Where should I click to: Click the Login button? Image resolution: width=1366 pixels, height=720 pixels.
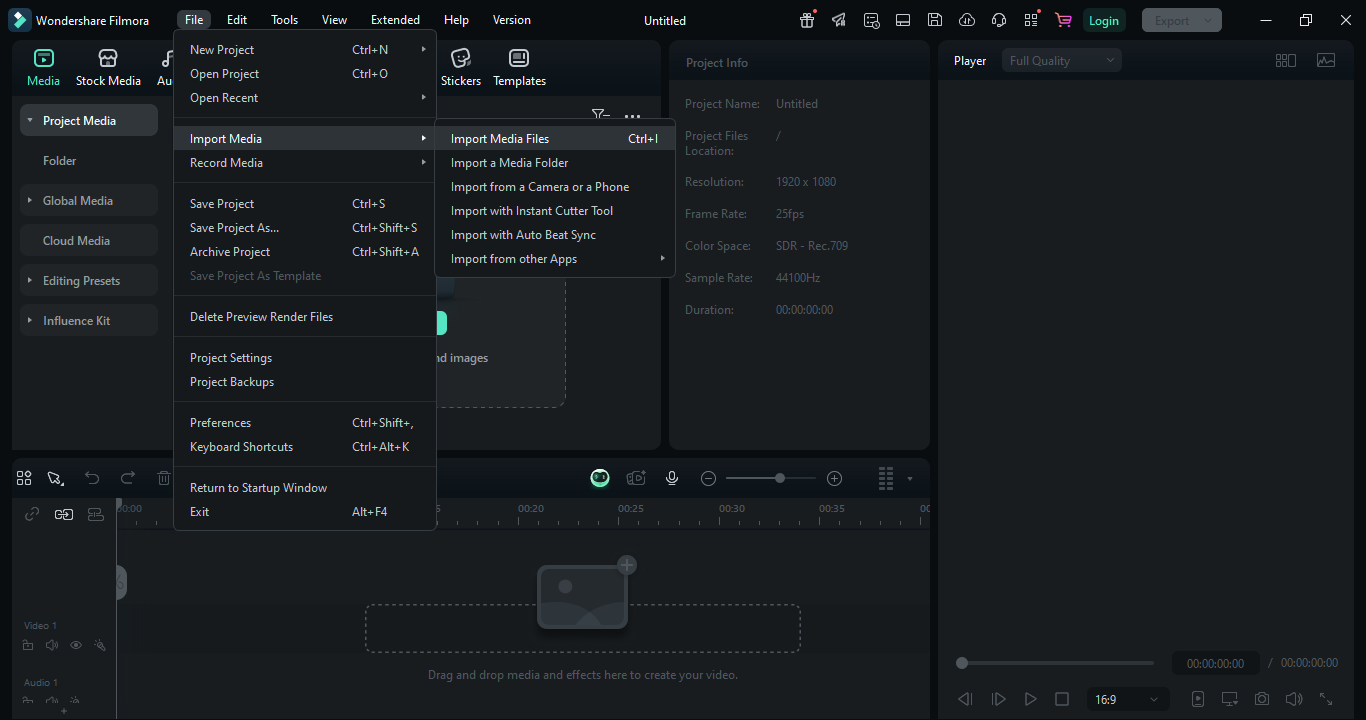(1104, 20)
